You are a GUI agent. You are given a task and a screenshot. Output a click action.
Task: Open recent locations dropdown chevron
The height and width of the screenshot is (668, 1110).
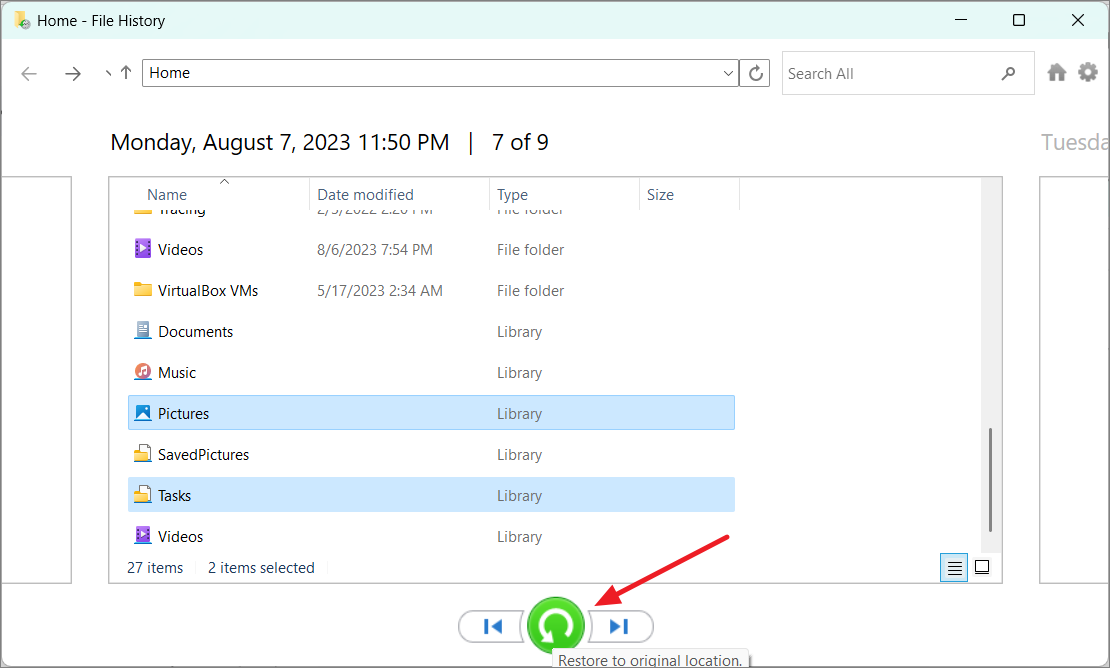[108, 73]
